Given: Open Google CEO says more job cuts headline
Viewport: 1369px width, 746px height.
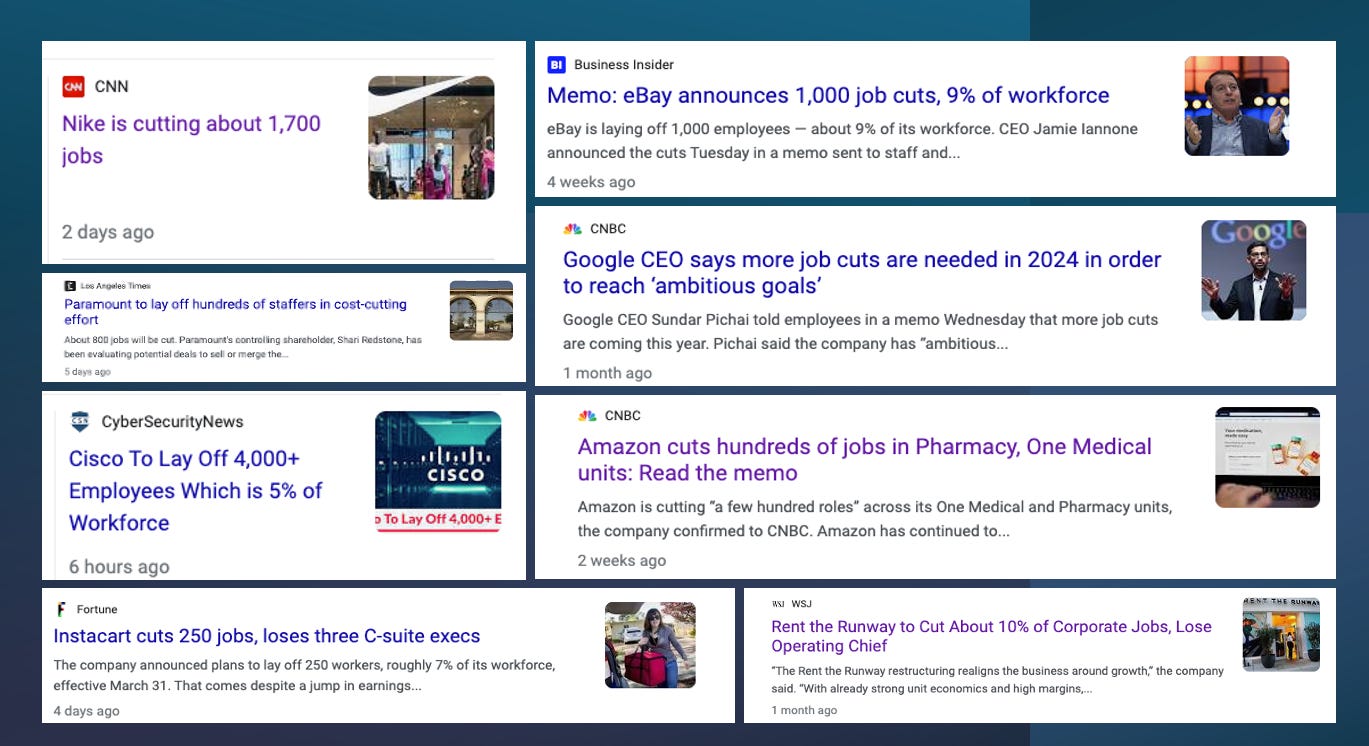Looking at the screenshot, I should pyautogui.click(x=862, y=273).
